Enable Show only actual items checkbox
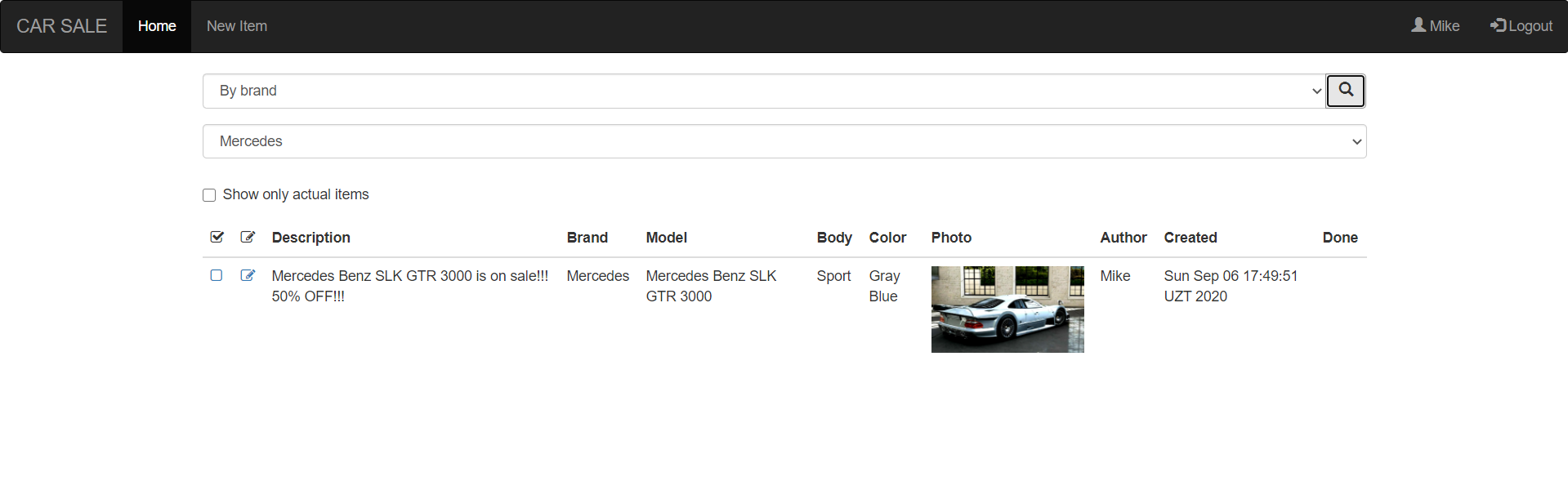This screenshot has width=1568, height=481. [209, 195]
